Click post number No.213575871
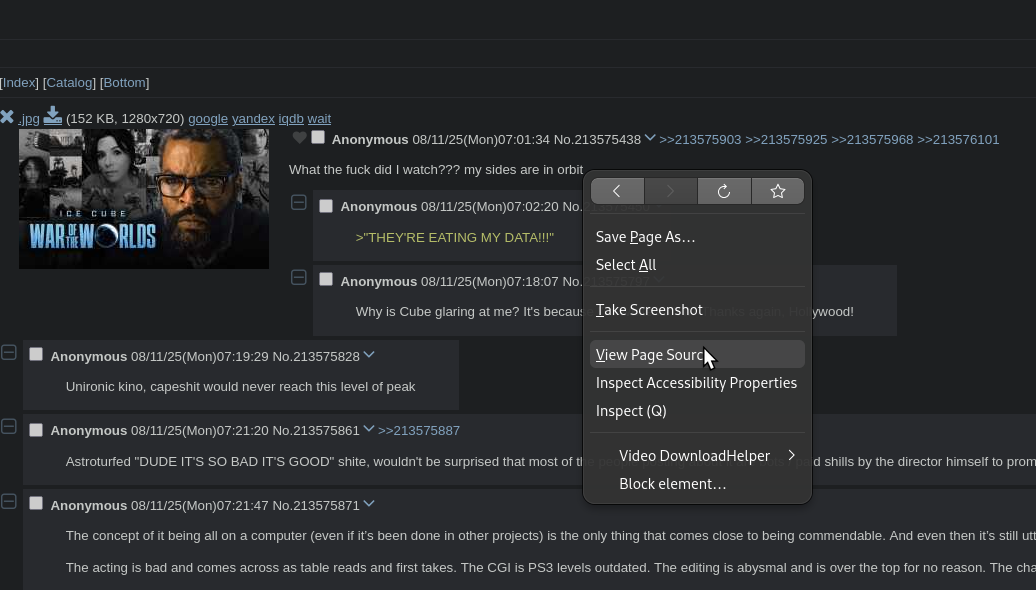 (316, 505)
